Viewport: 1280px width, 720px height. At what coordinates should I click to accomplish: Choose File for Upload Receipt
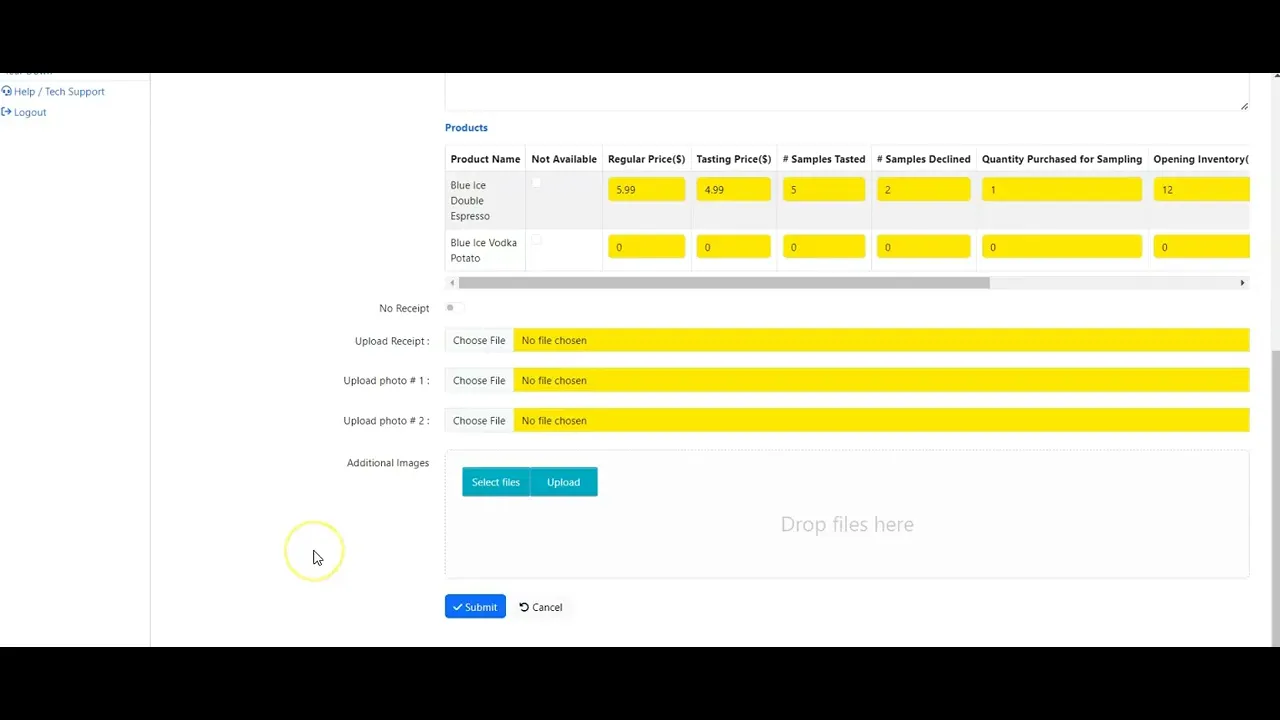[479, 340]
